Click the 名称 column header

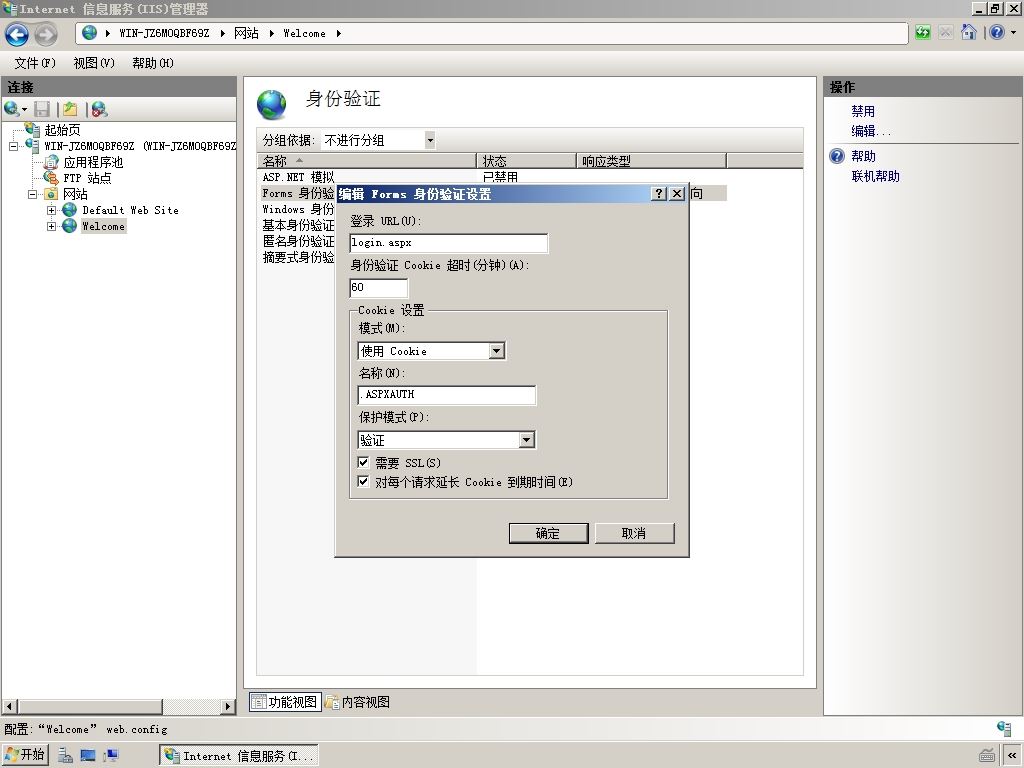click(367, 161)
